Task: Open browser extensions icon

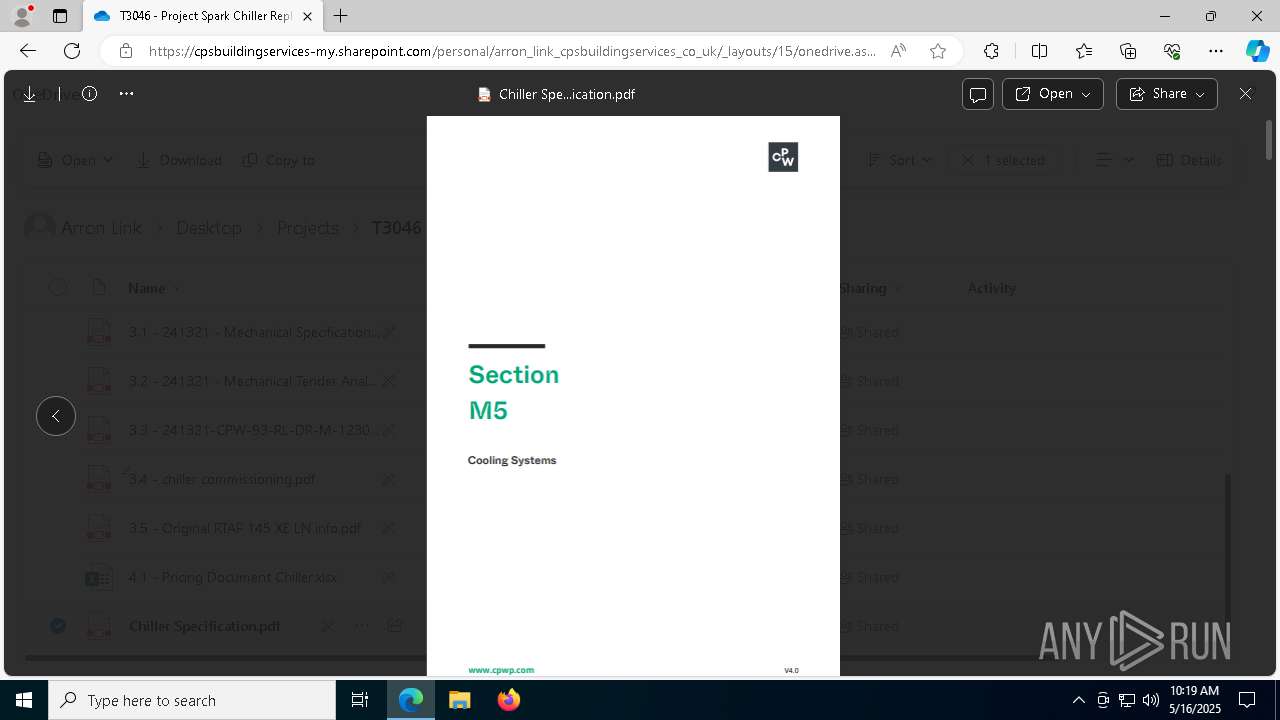Action: point(991,51)
